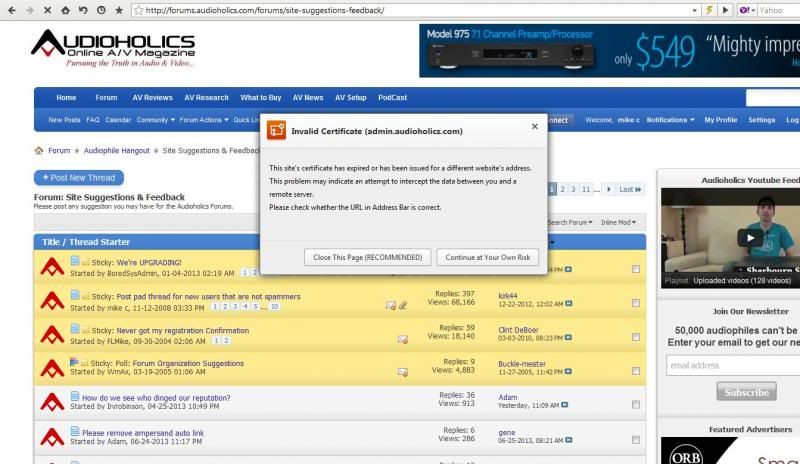Play the Audioholics YouTube feed video
Viewport: 800px width, 464px height.
click(x=750, y=237)
